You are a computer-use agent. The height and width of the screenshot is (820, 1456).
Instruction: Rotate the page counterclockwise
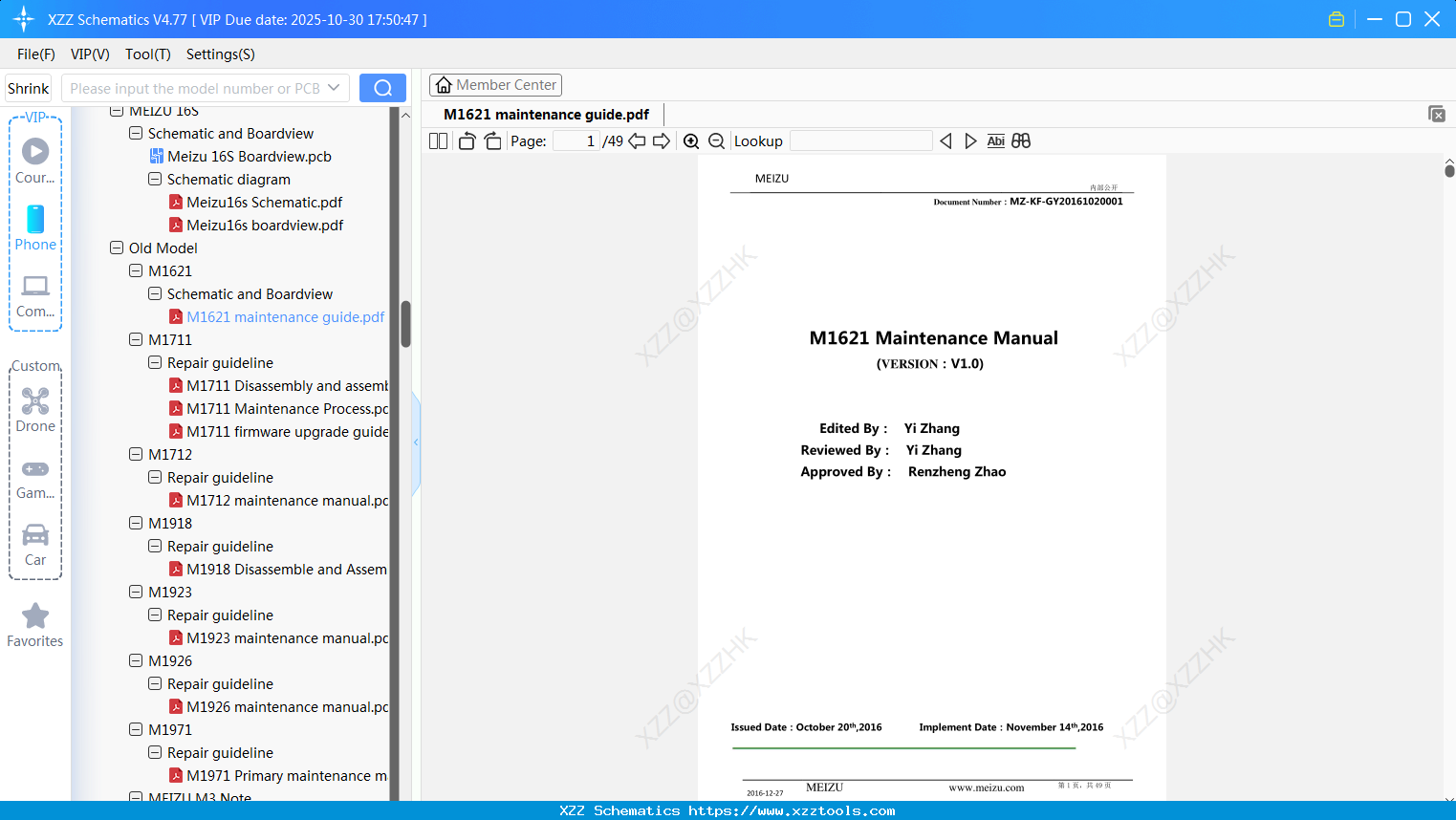tap(467, 141)
